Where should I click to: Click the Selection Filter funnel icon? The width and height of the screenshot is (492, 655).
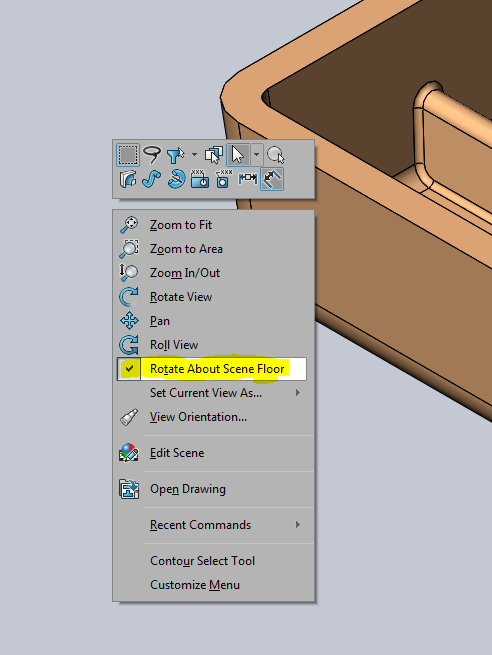pos(175,155)
